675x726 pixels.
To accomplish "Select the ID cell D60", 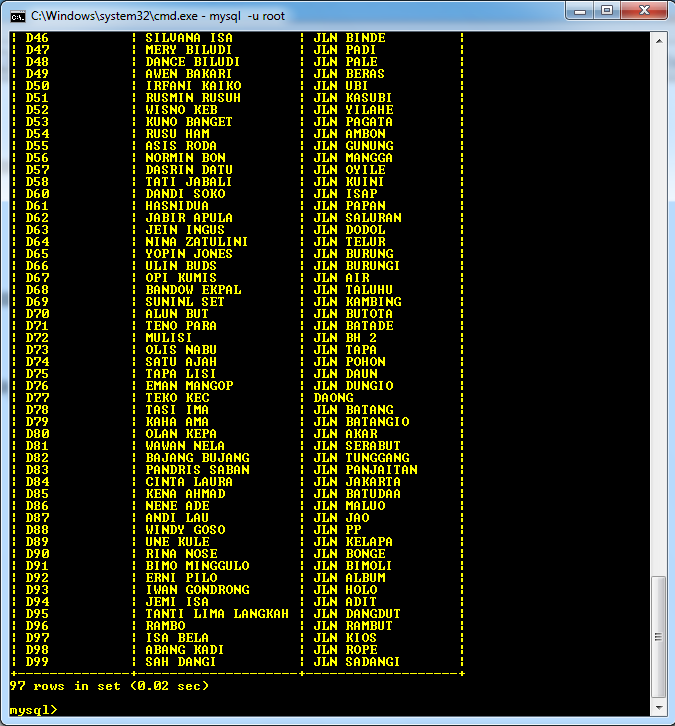I will point(37,194).
